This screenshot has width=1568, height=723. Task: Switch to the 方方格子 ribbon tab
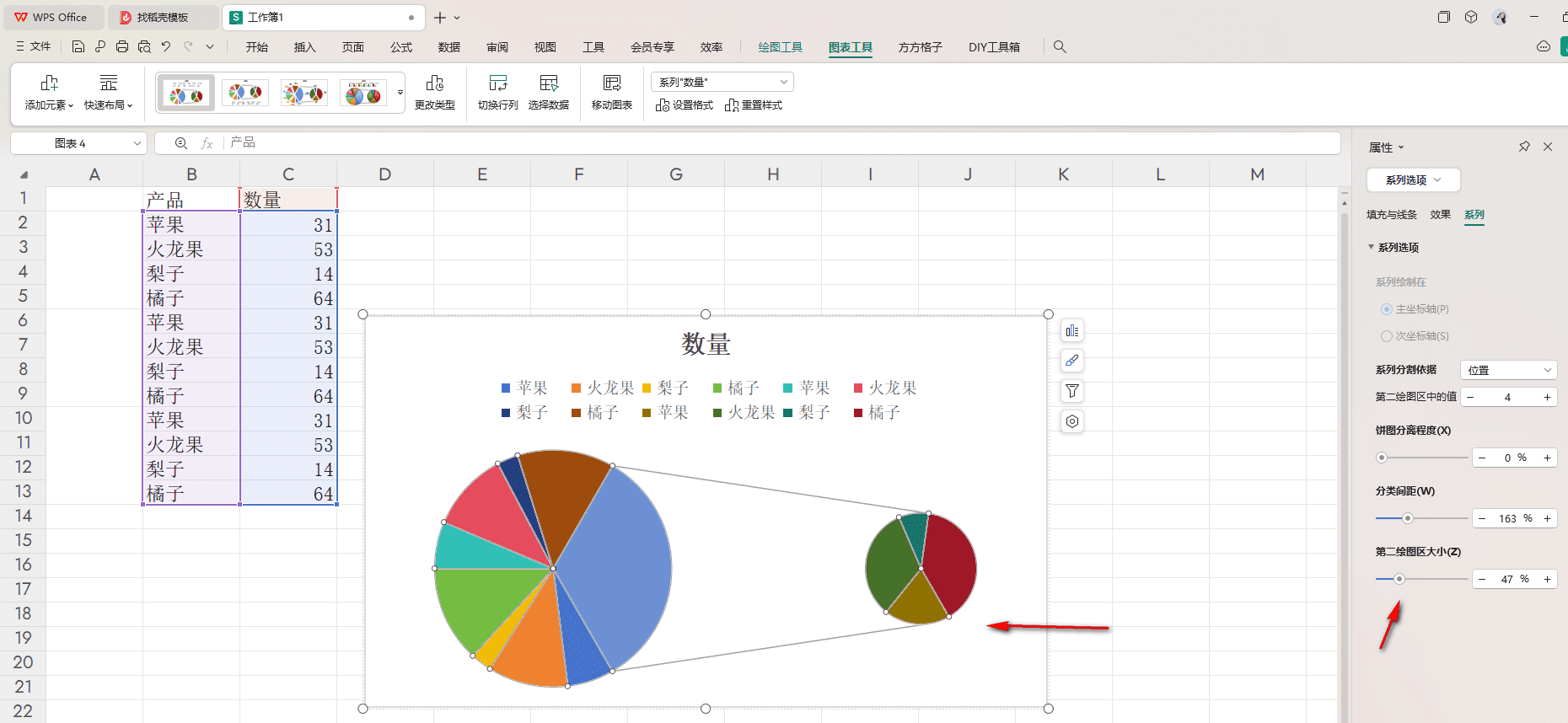tap(920, 47)
